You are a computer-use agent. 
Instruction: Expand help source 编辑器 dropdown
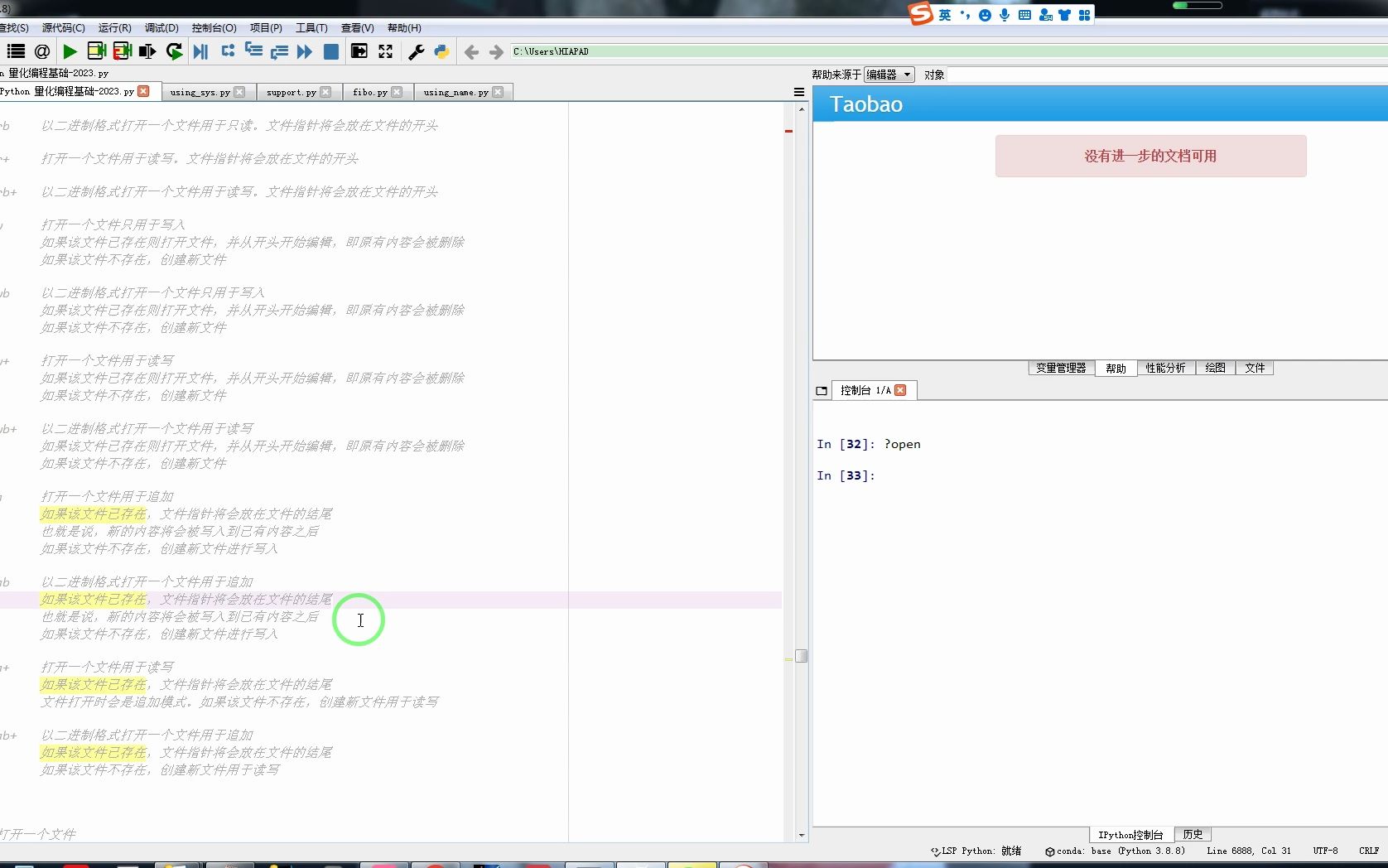point(889,75)
